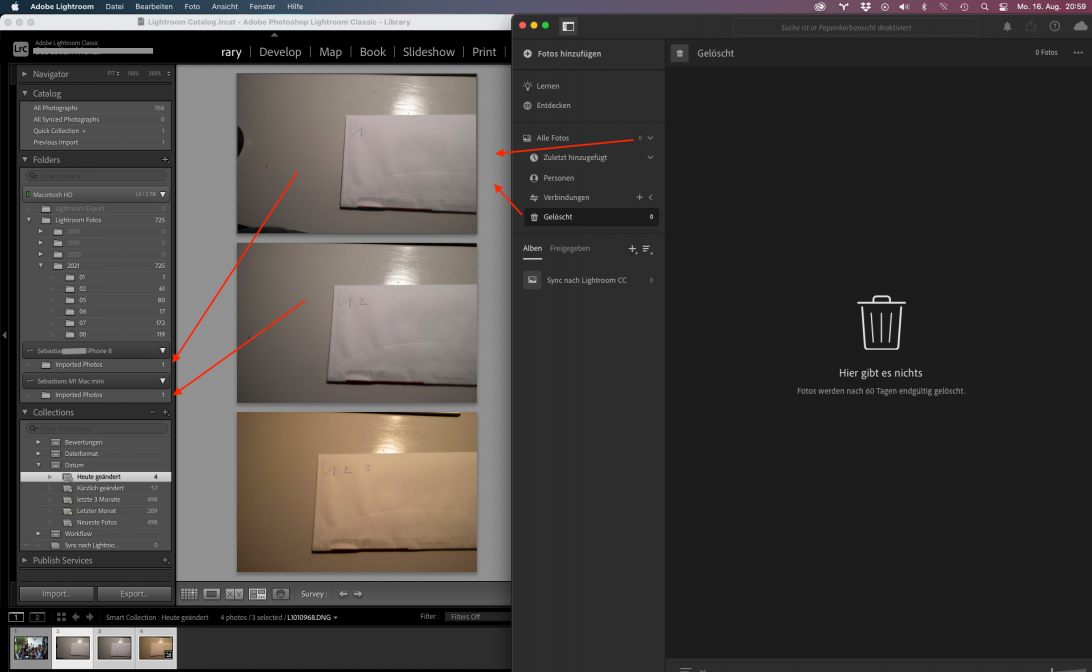Switch to Develop module
This screenshot has height=672, width=1092.
point(280,52)
